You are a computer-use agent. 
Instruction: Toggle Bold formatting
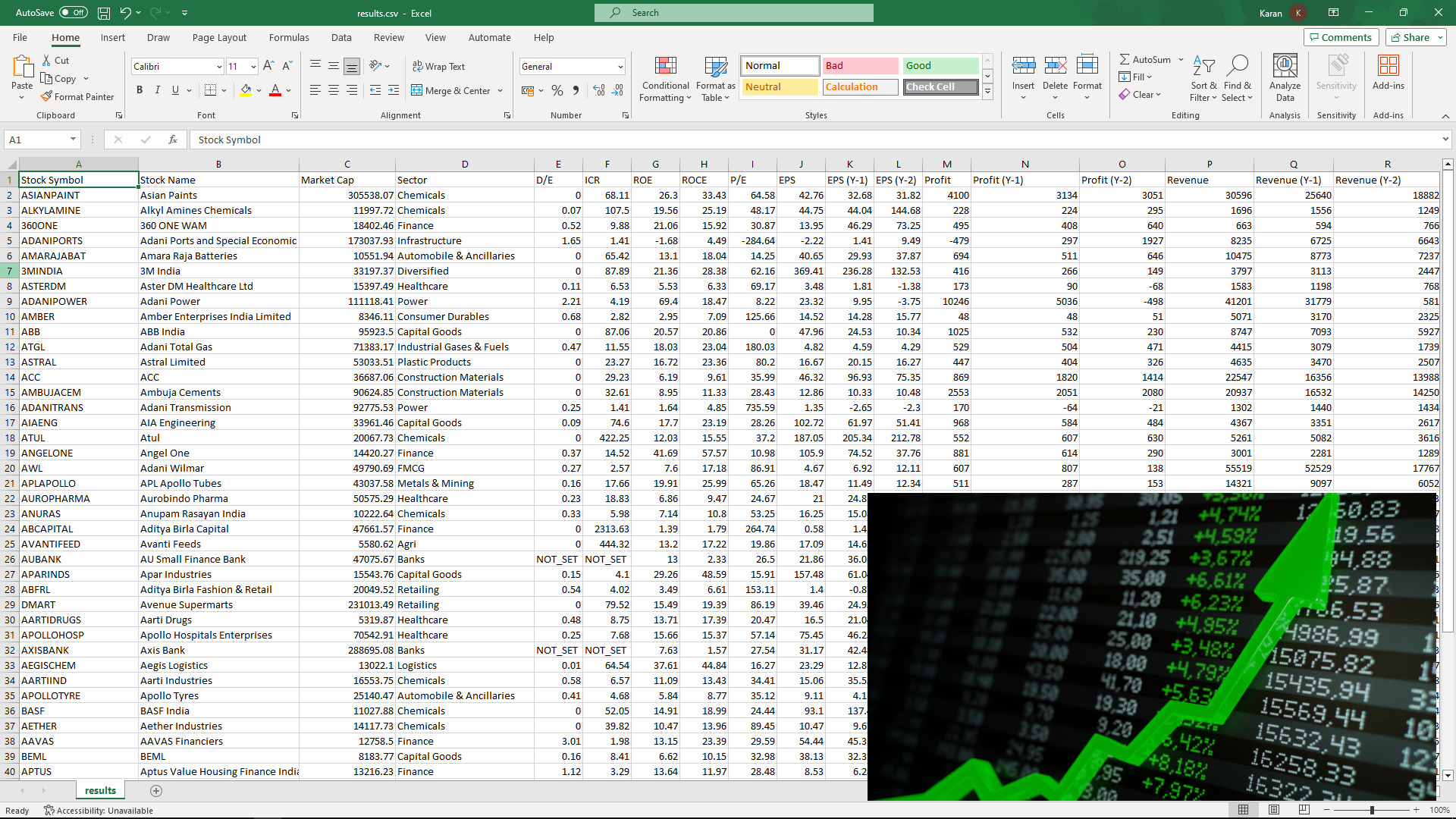coord(140,90)
